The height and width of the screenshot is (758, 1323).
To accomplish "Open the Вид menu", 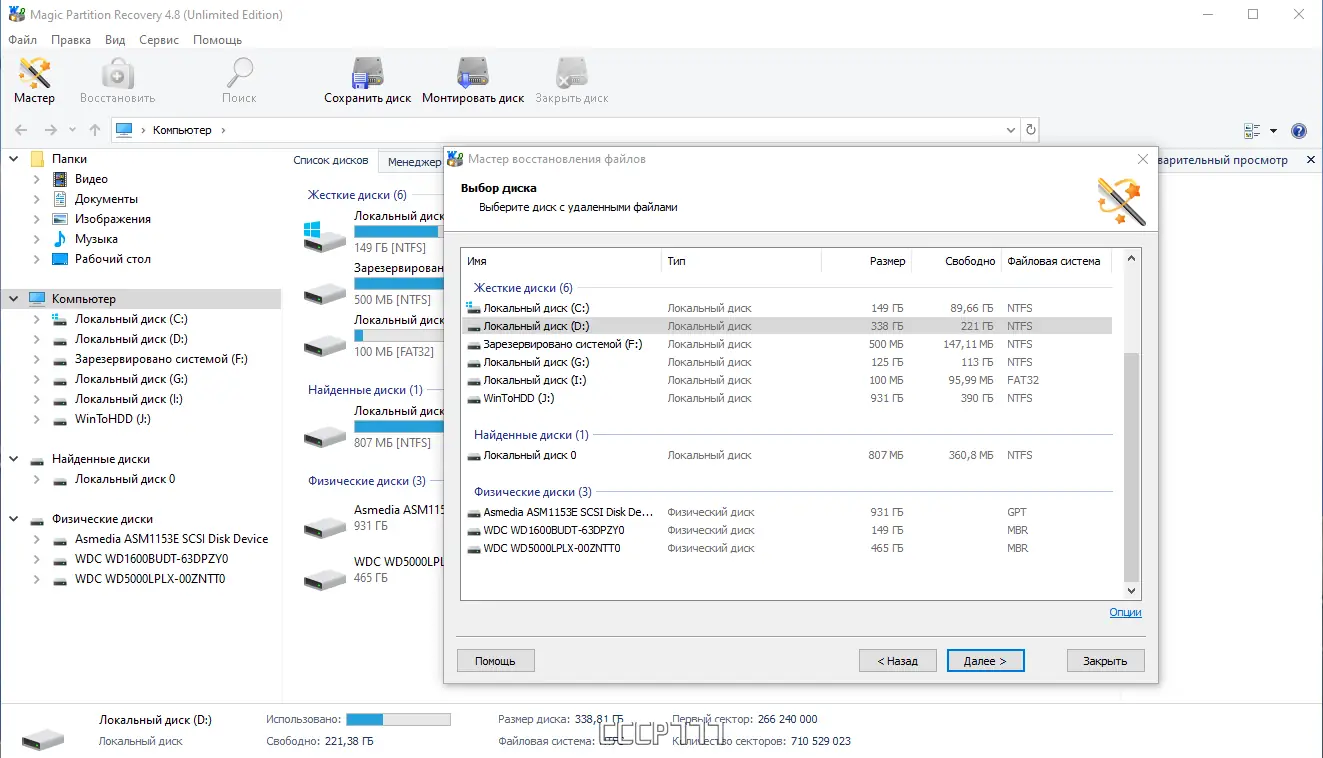I will click(x=115, y=40).
